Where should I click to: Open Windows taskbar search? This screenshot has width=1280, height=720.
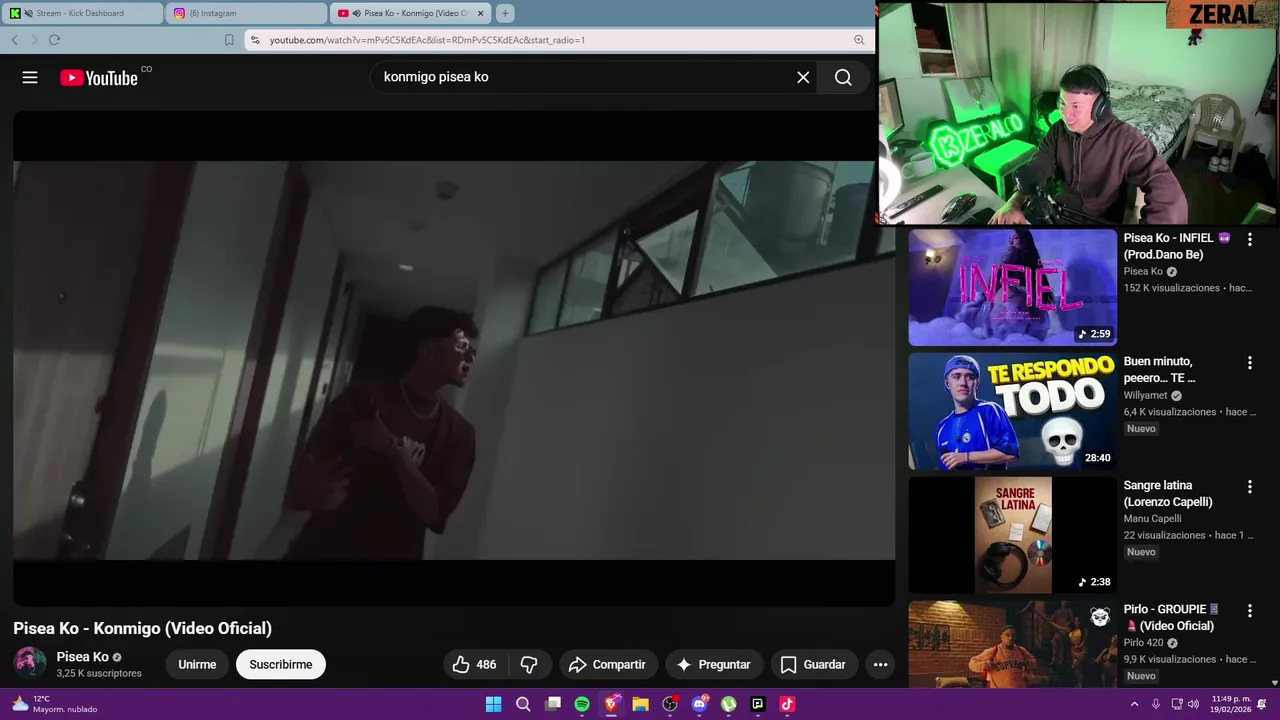(523, 704)
